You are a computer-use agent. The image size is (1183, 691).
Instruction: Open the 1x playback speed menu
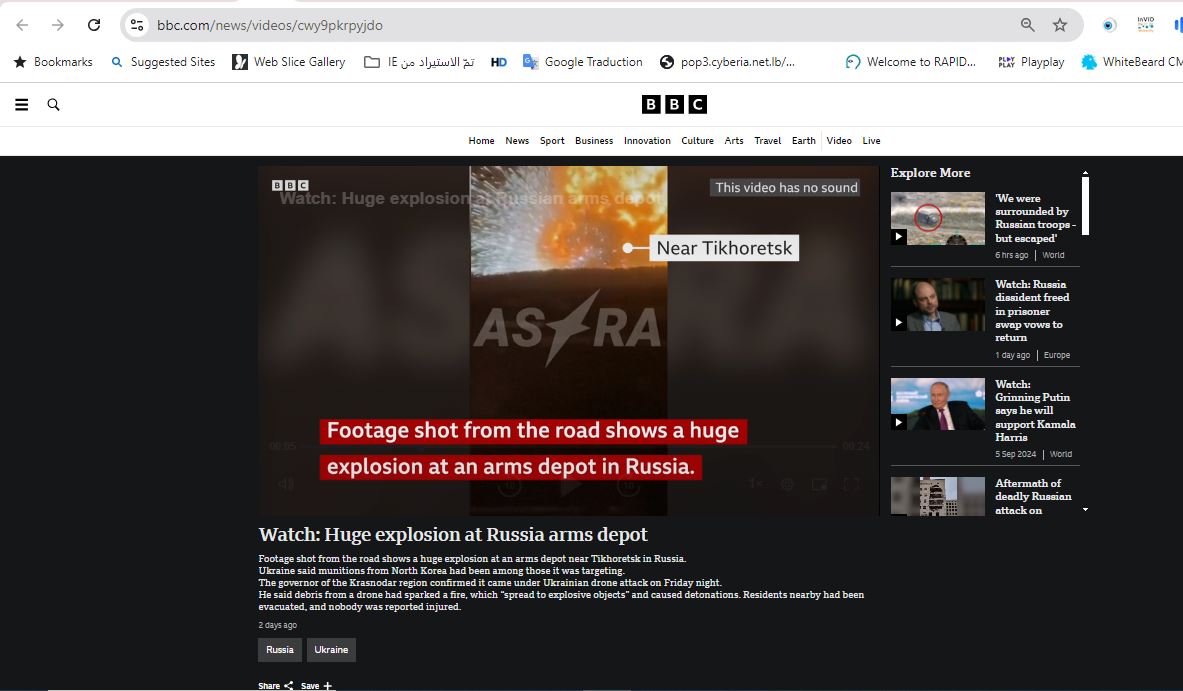click(756, 485)
